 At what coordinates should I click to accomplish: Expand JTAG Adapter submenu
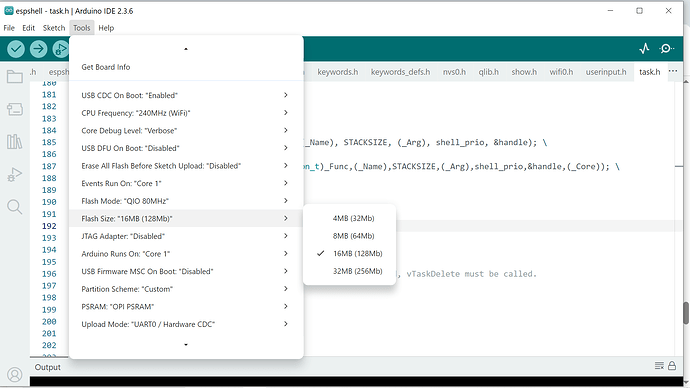coord(186,236)
